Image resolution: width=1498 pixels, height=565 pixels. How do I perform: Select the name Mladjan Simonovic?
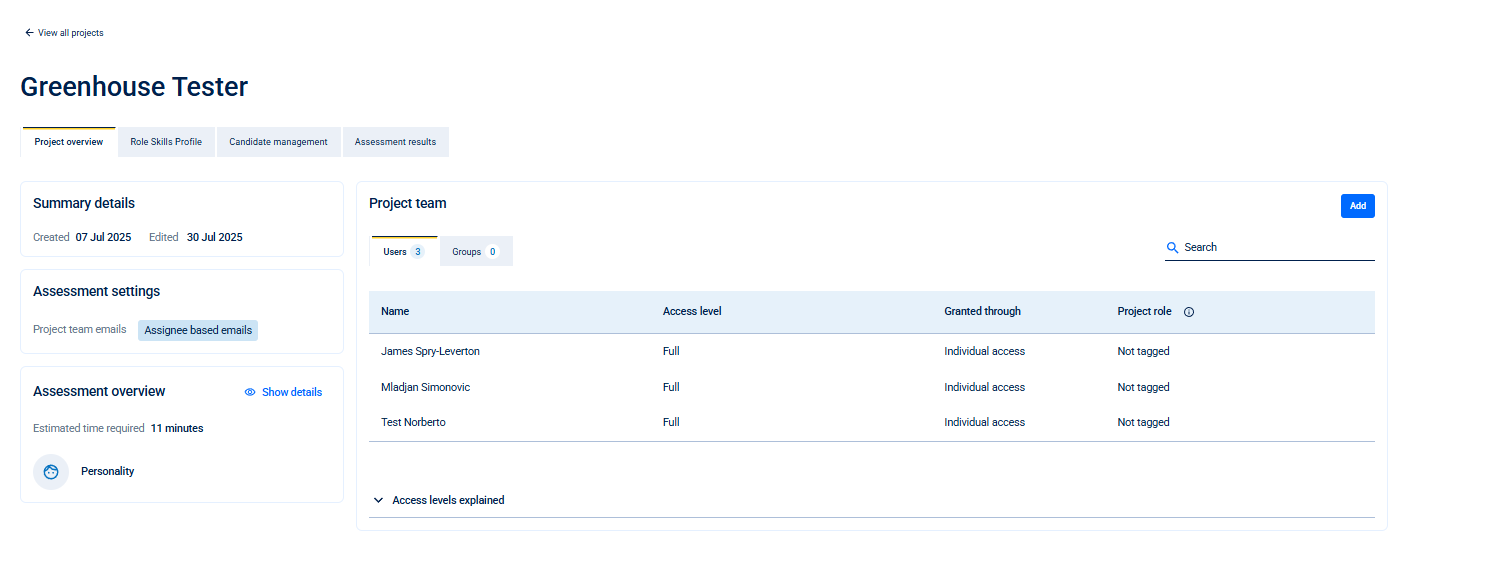(x=425, y=387)
